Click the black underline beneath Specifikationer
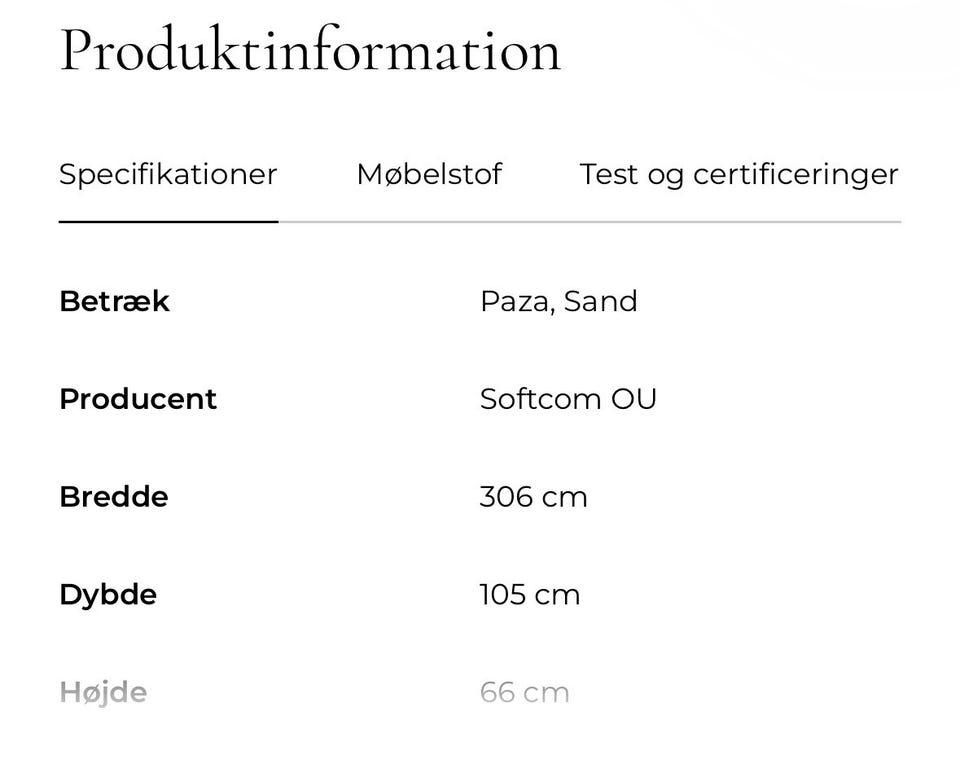Image resolution: width=960 pixels, height=782 pixels. coord(168,221)
